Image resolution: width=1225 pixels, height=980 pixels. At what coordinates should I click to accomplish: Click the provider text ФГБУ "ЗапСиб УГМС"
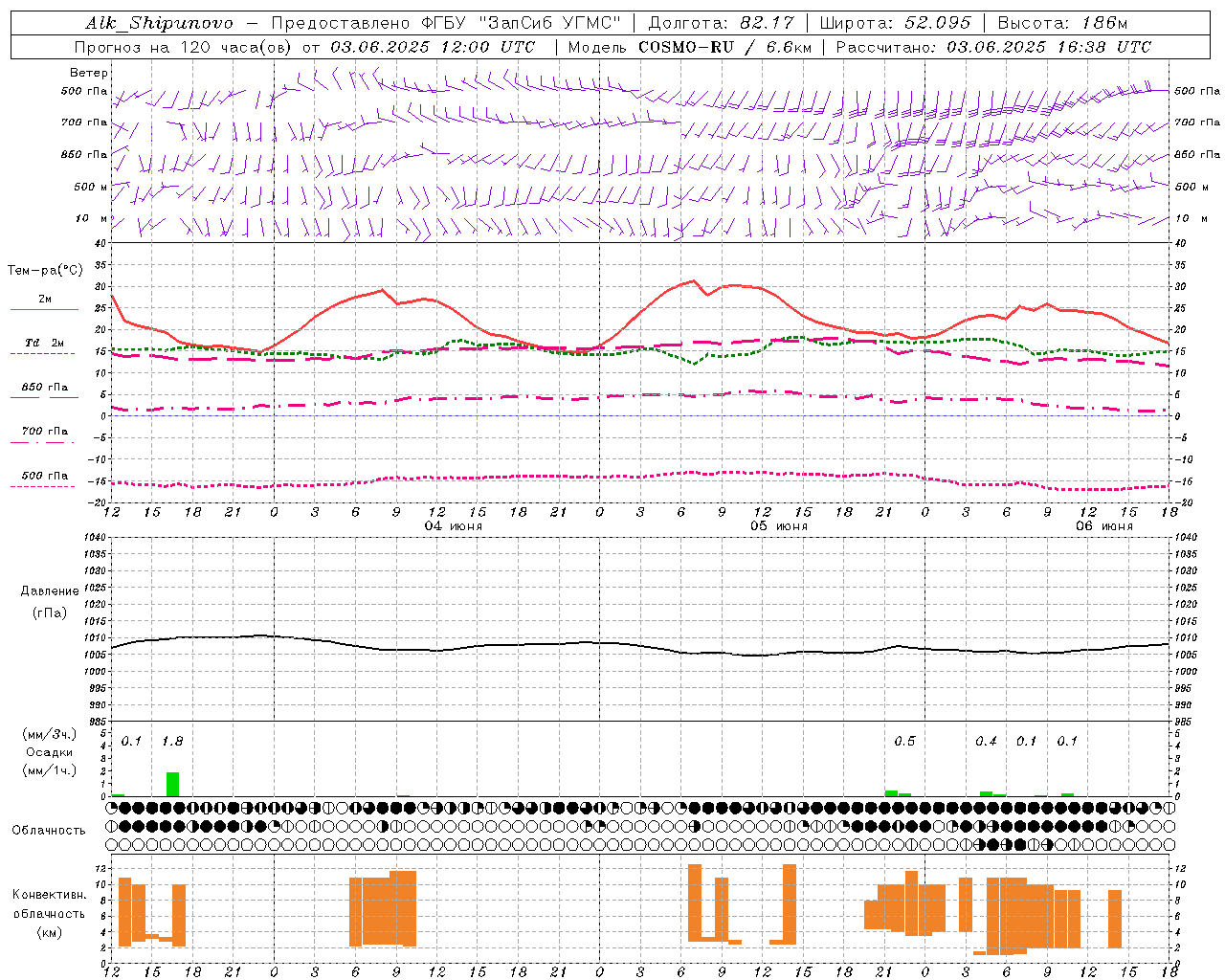point(521,24)
